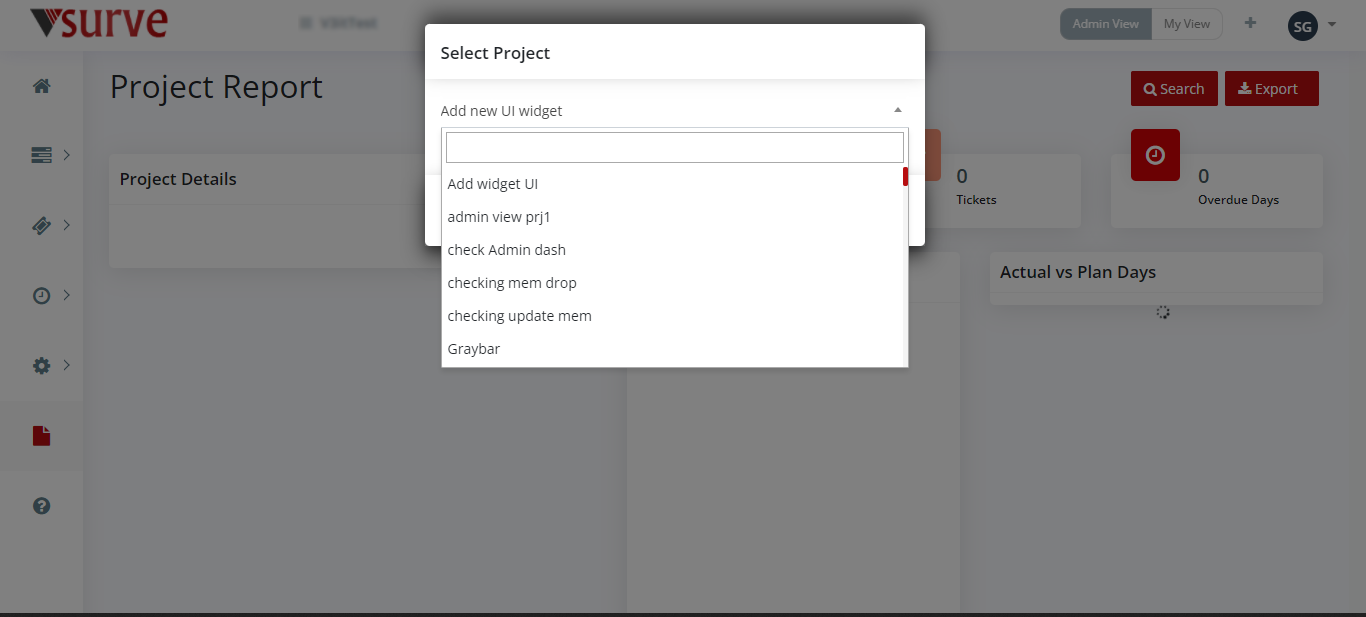1366x617 pixels.
Task: Open the settings gear sidebar icon
Action: 41,366
